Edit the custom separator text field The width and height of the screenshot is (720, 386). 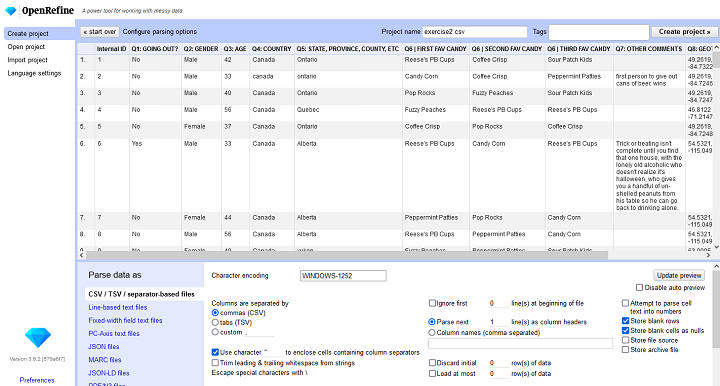[x=259, y=332]
